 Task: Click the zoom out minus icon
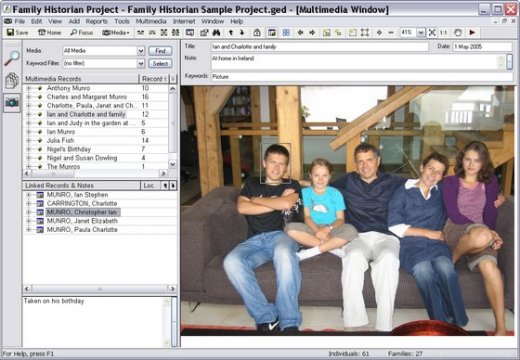pyautogui.click(x=391, y=32)
